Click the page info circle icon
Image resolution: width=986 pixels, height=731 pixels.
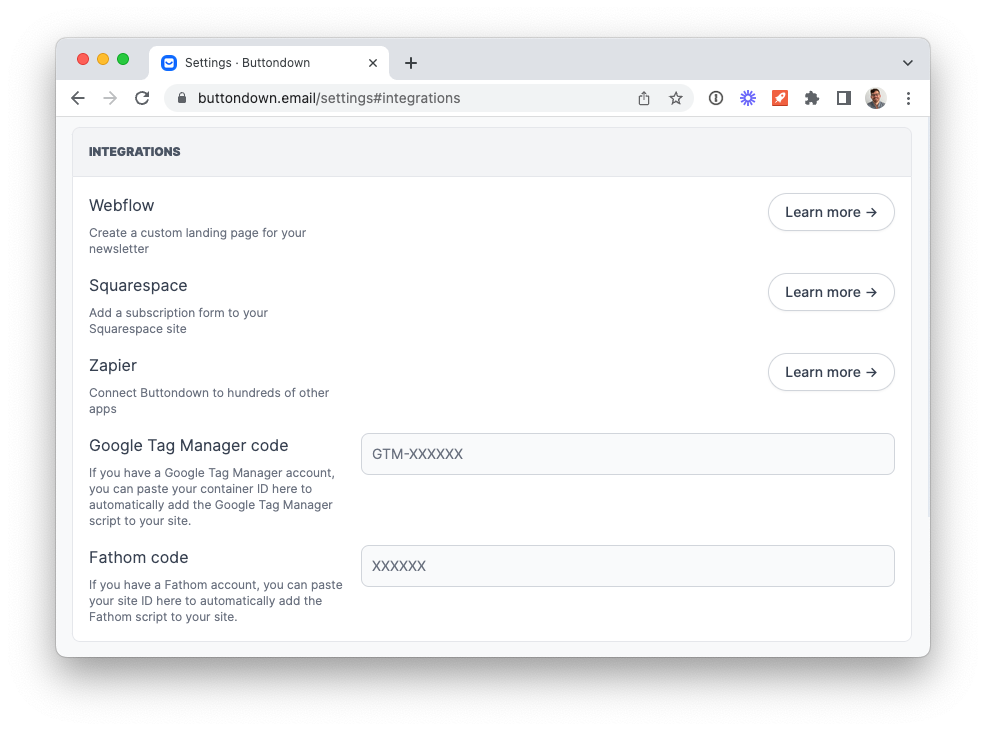click(x=715, y=98)
